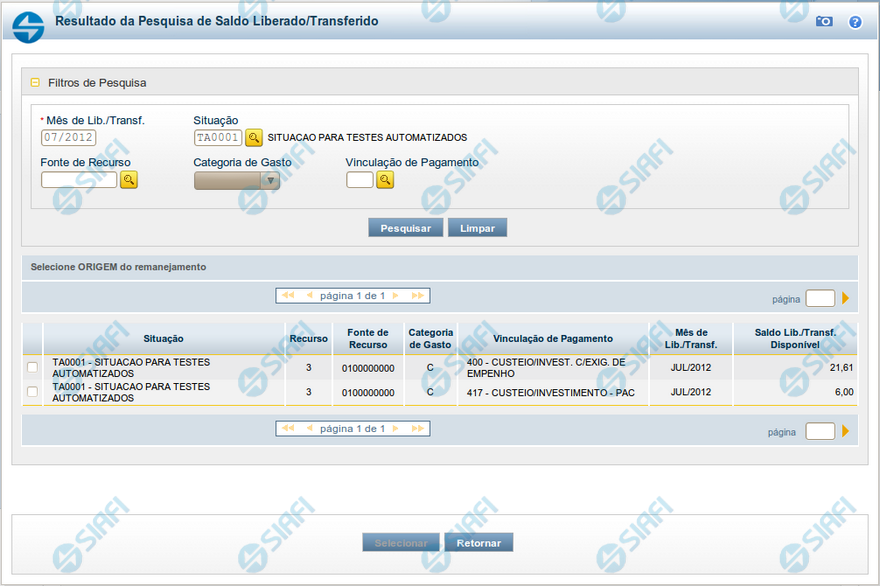Click the top página number field

click(820, 298)
